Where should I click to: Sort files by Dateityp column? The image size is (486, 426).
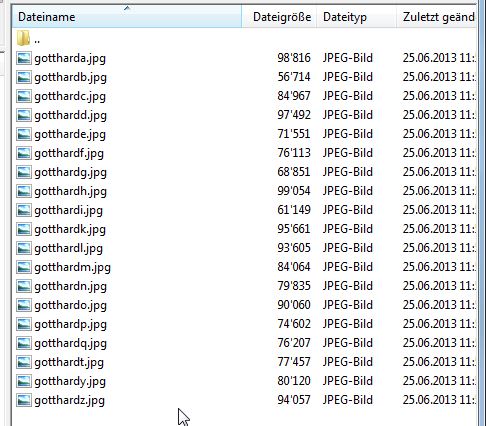[x=356, y=17]
